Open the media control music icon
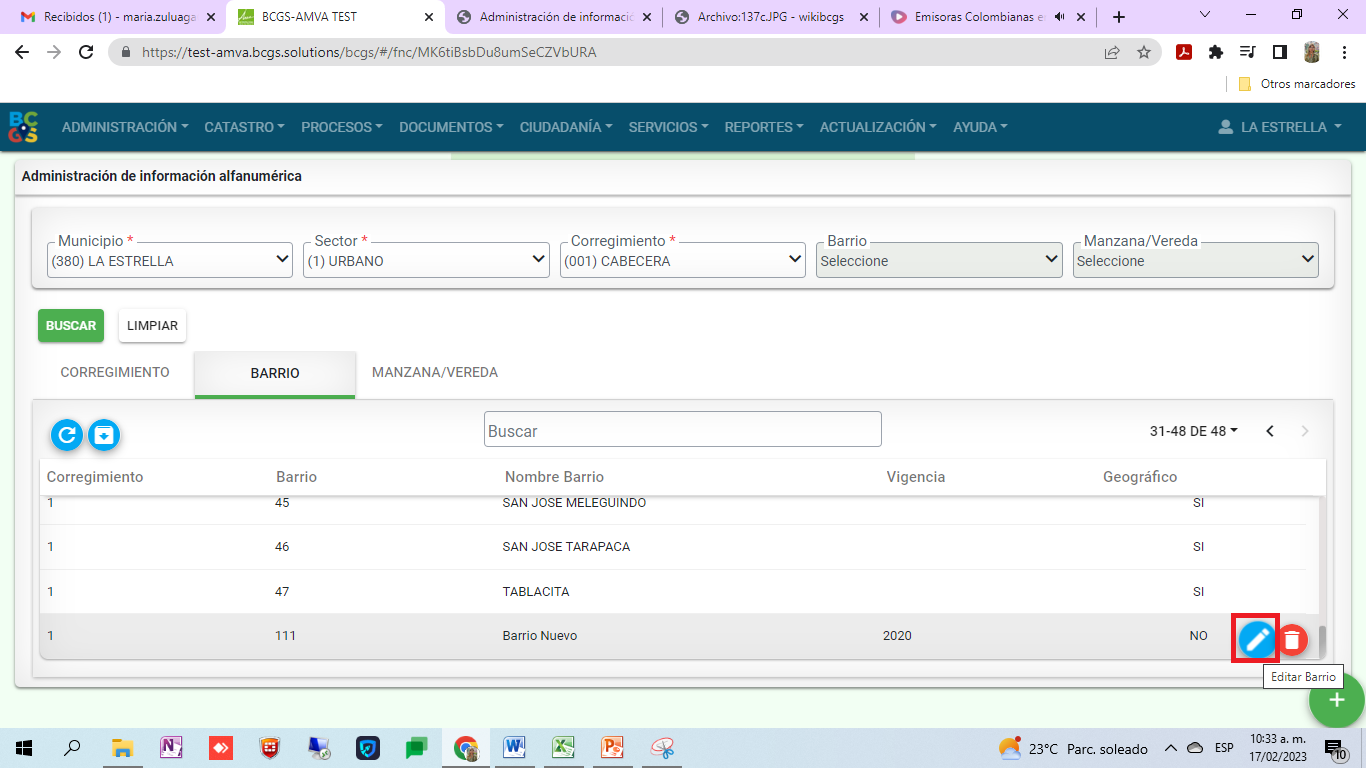The image size is (1366, 768). tap(1247, 52)
